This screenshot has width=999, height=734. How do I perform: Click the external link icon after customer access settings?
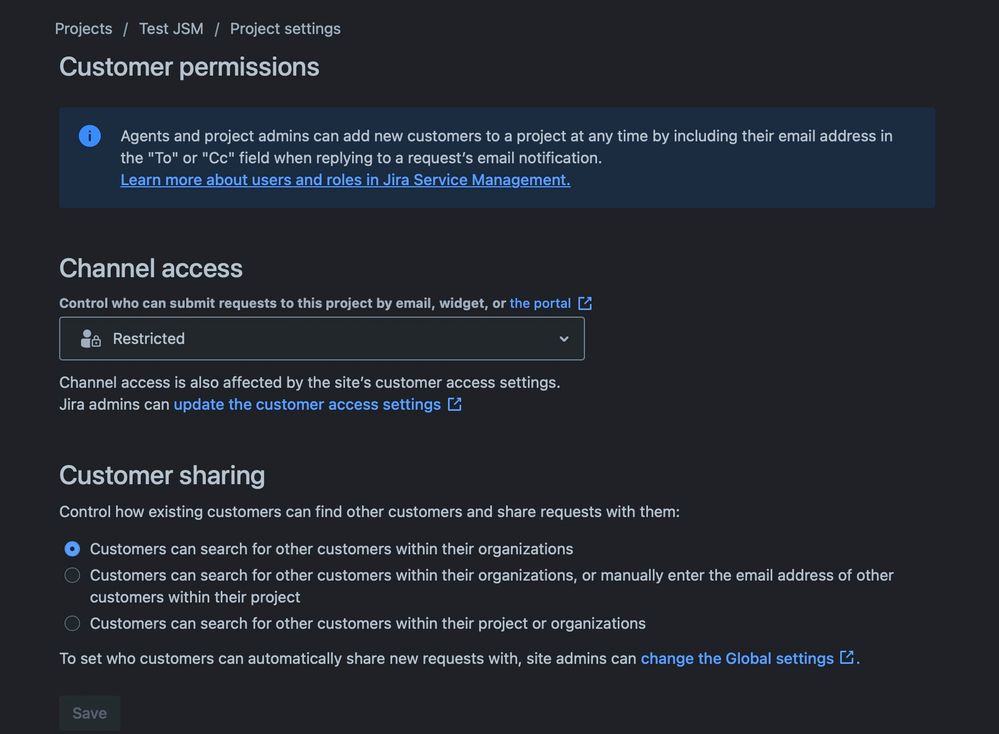click(454, 404)
